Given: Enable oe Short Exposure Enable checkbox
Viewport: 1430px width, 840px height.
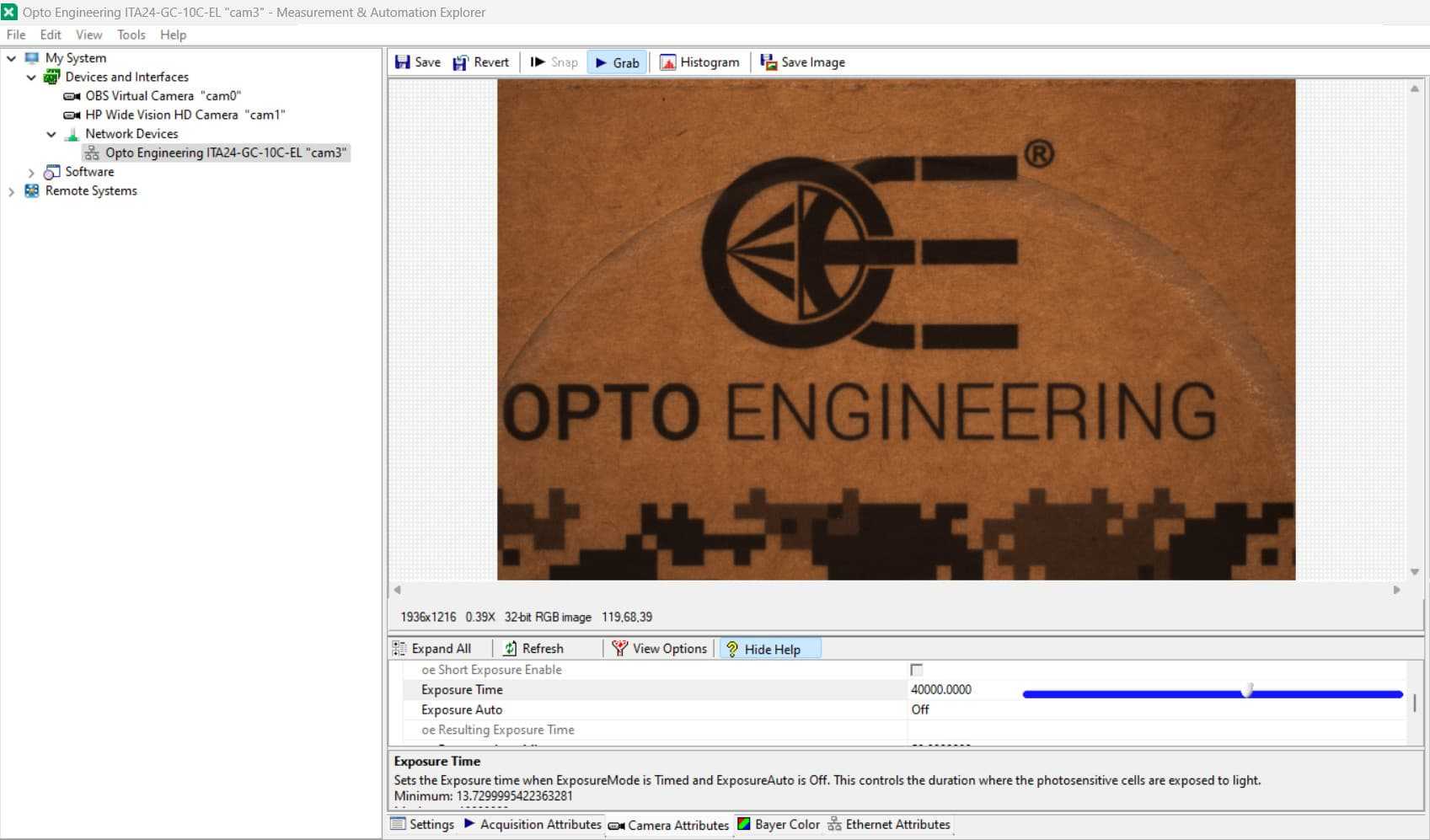Looking at the screenshot, I should pos(916,670).
